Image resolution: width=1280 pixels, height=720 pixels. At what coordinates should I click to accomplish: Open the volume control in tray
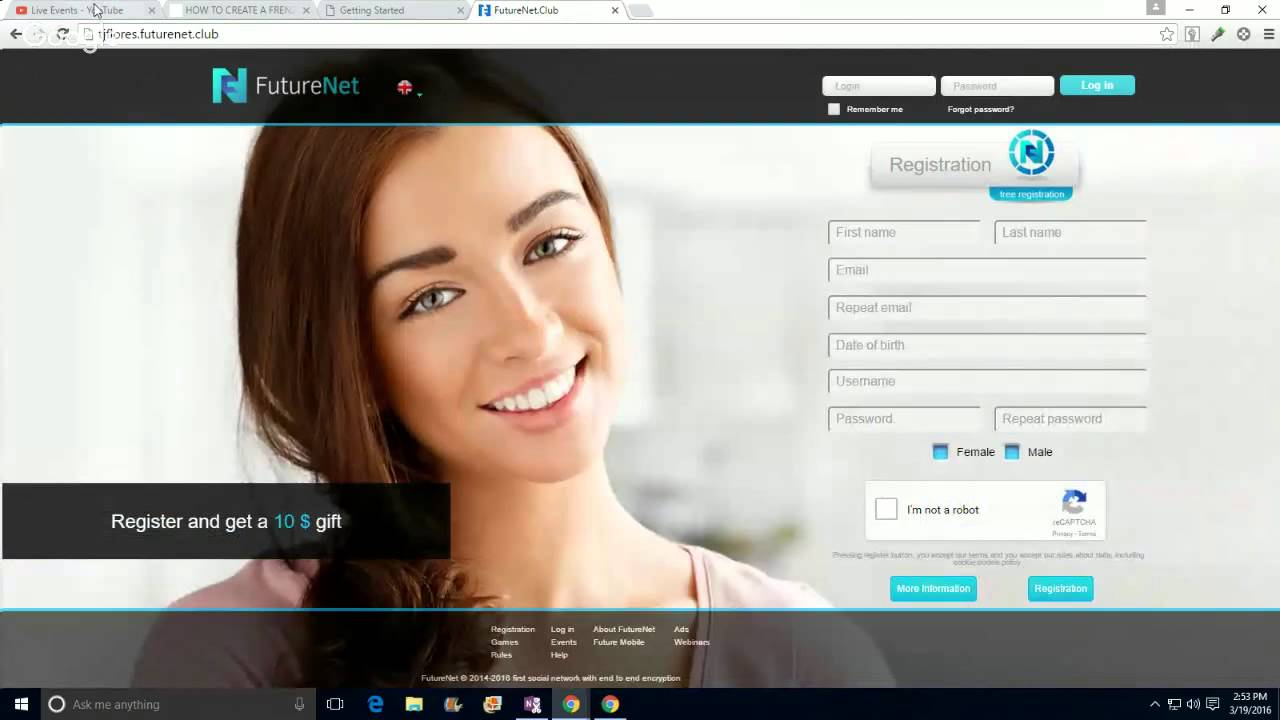[1193, 704]
